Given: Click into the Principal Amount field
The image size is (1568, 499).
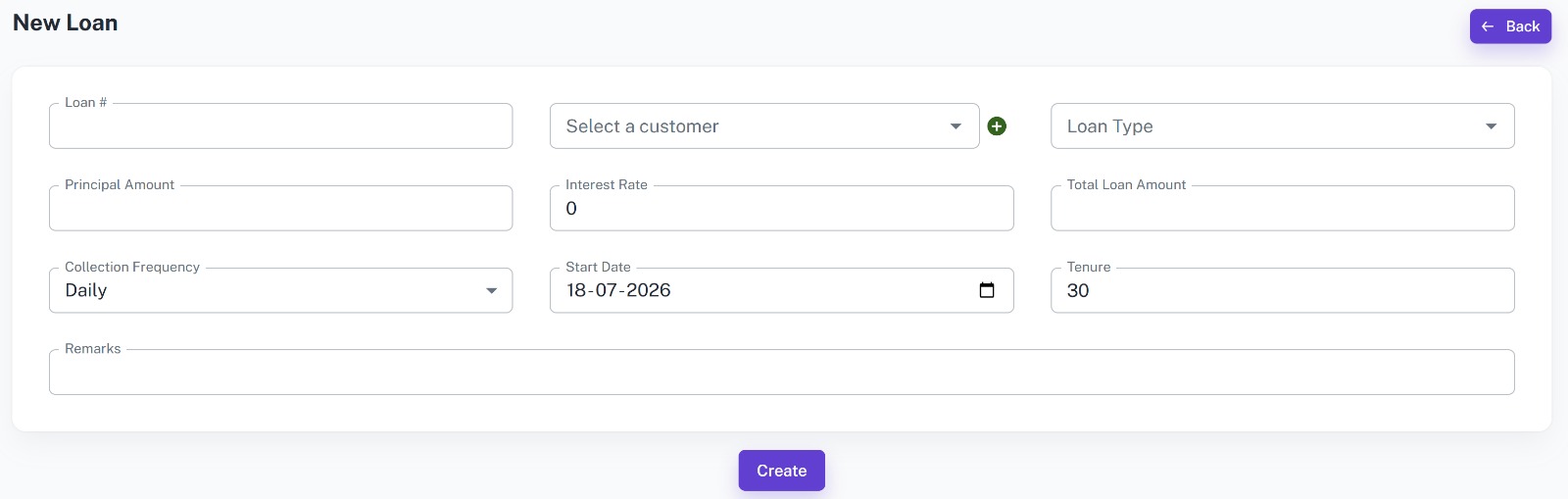Looking at the screenshot, I should [280, 208].
